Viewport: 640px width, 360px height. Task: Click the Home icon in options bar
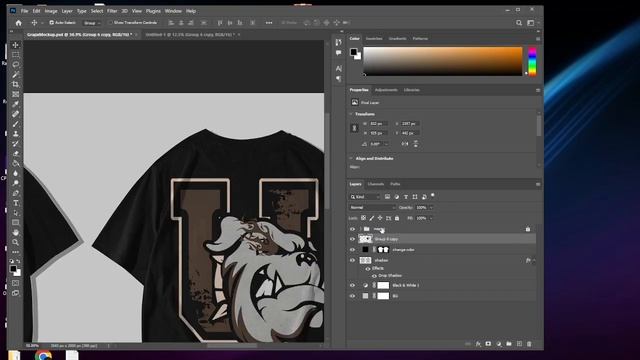point(18,23)
